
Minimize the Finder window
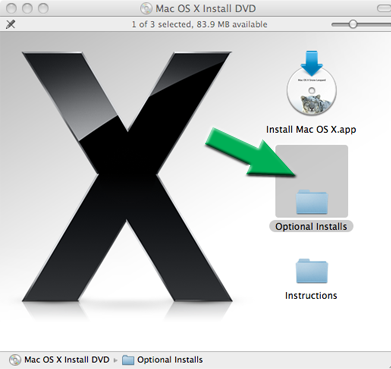click(27, 8)
